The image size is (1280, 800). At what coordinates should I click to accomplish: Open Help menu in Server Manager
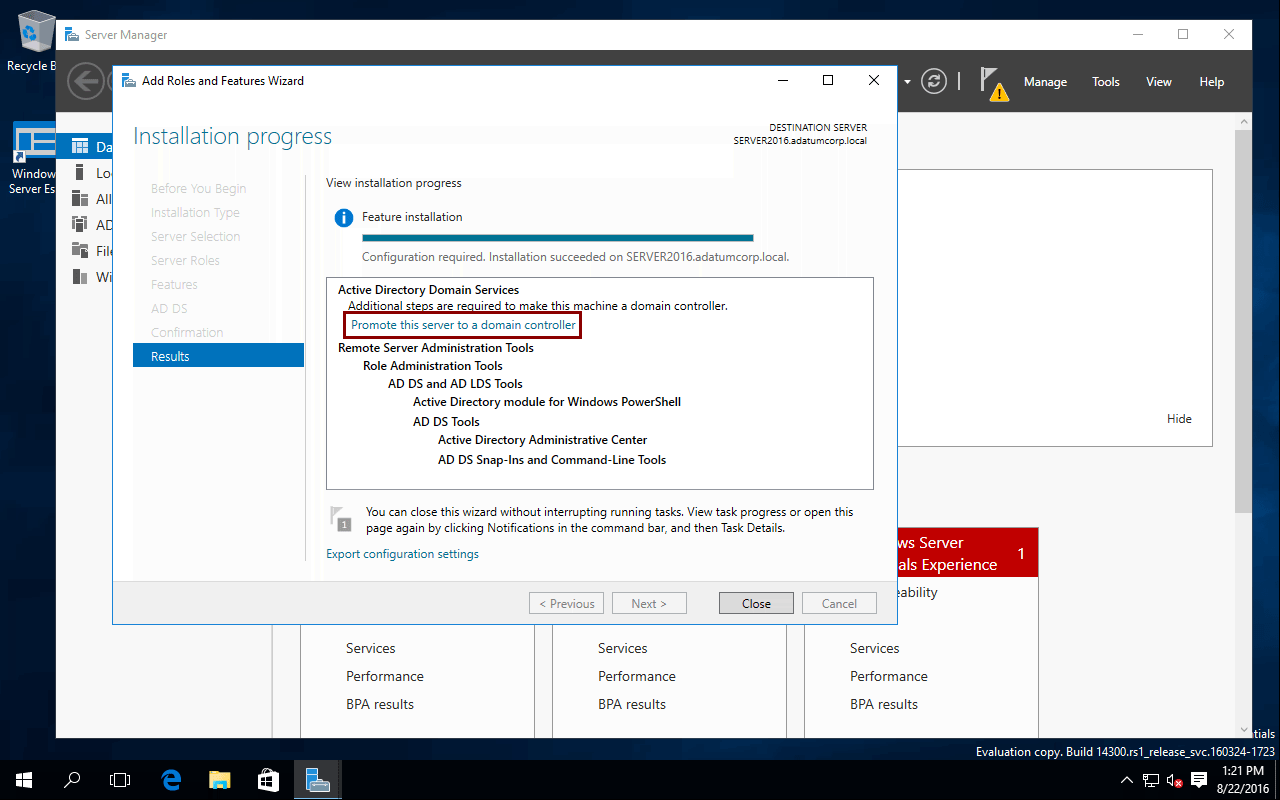(1212, 82)
